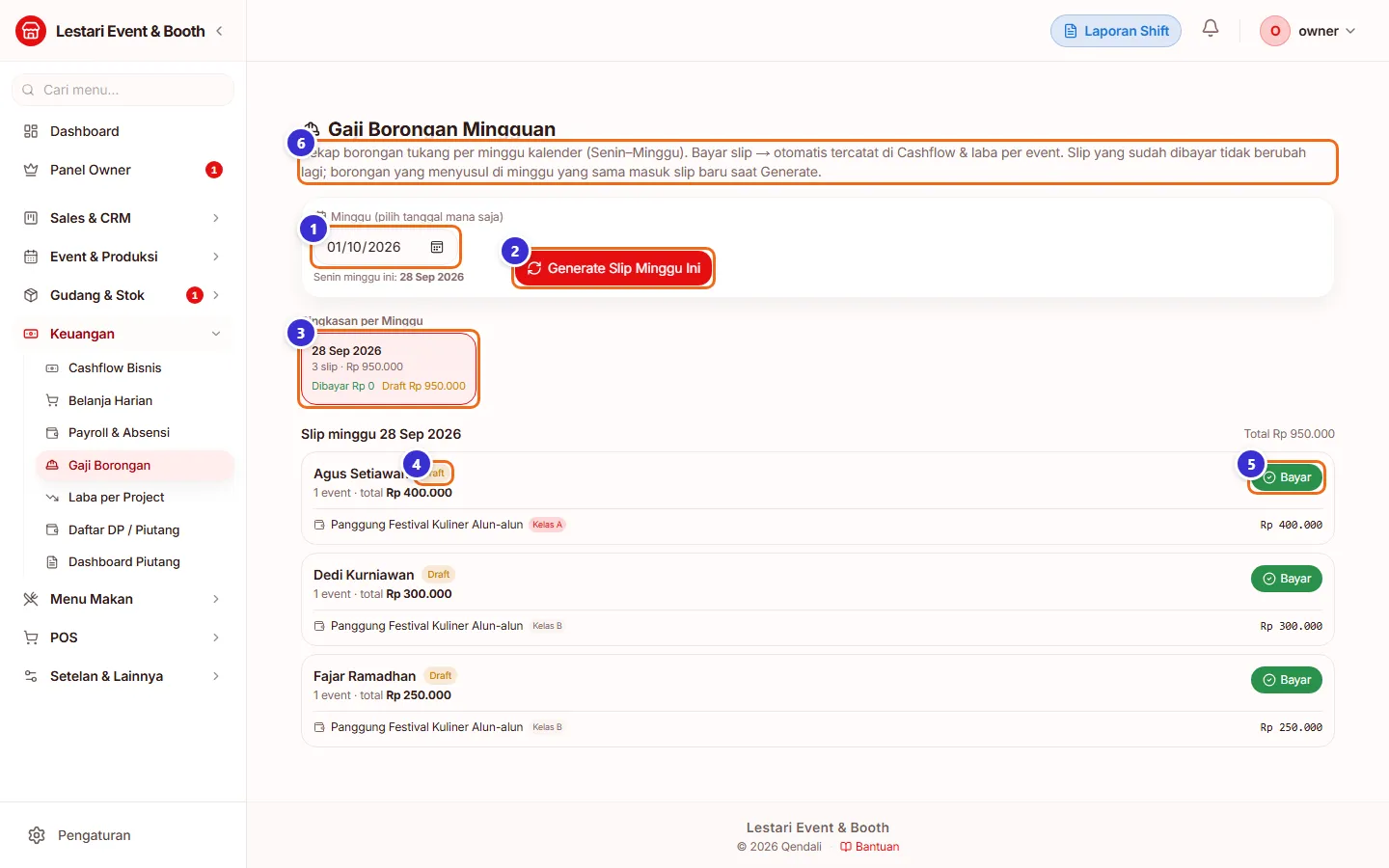
Task: Select the 28 Sep 2026 weekly summary card
Action: click(x=389, y=368)
